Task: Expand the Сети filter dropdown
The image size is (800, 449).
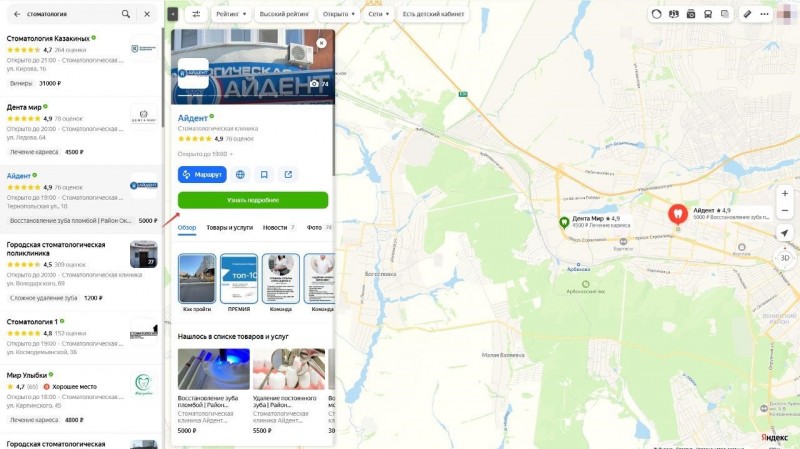Action: pyautogui.click(x=379, y=14)
